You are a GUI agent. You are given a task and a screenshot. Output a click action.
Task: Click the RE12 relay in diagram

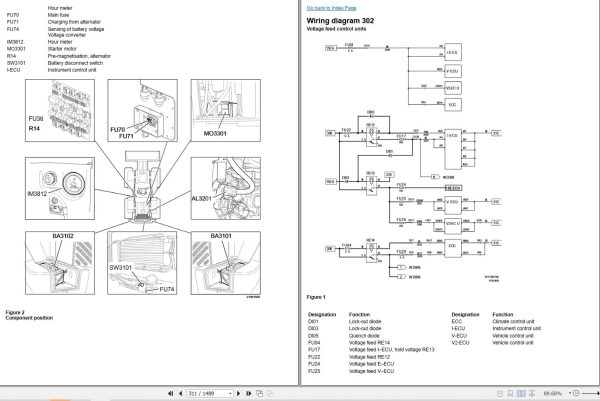pos(371,137)
